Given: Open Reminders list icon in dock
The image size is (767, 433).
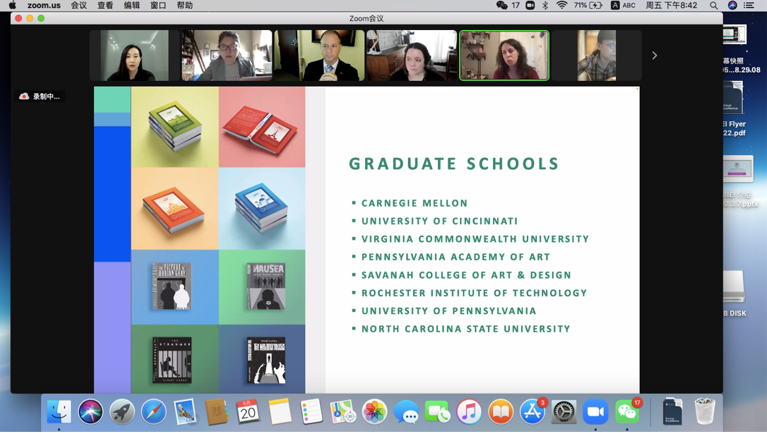Looking at the screenshot, I should pos(311,411).
